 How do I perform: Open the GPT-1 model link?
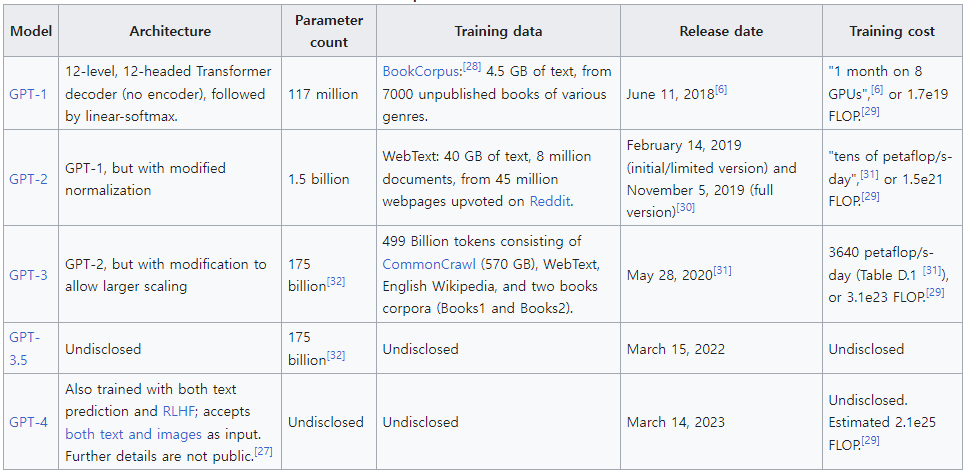[27, 94]
